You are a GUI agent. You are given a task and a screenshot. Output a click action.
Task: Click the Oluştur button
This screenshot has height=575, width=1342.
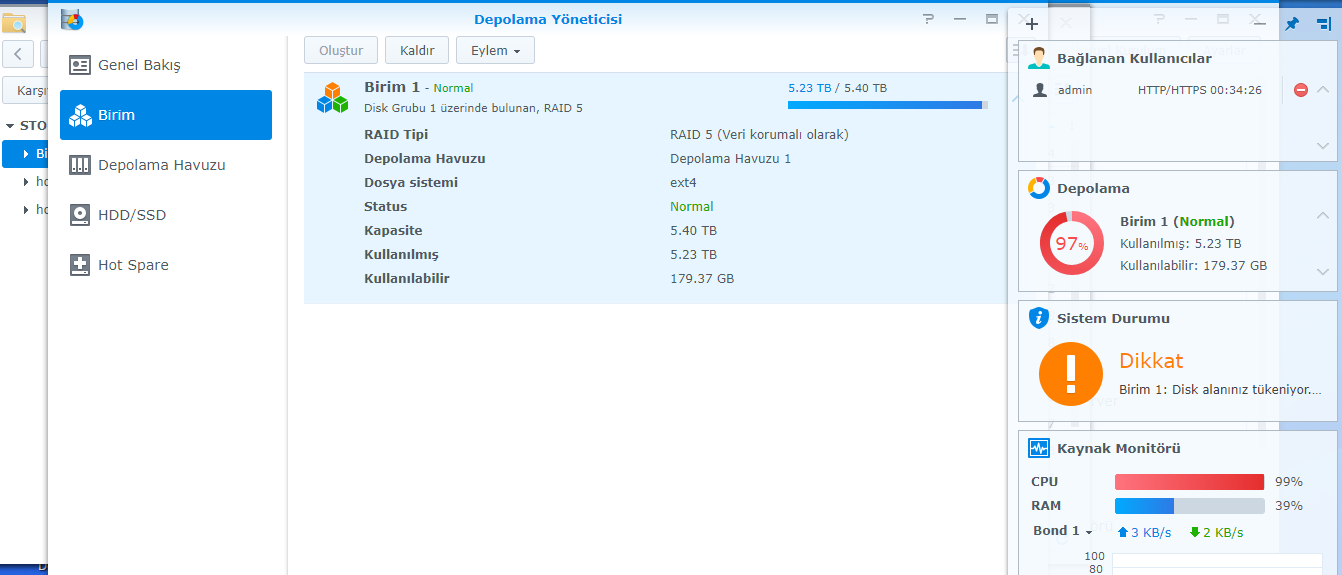341,50
